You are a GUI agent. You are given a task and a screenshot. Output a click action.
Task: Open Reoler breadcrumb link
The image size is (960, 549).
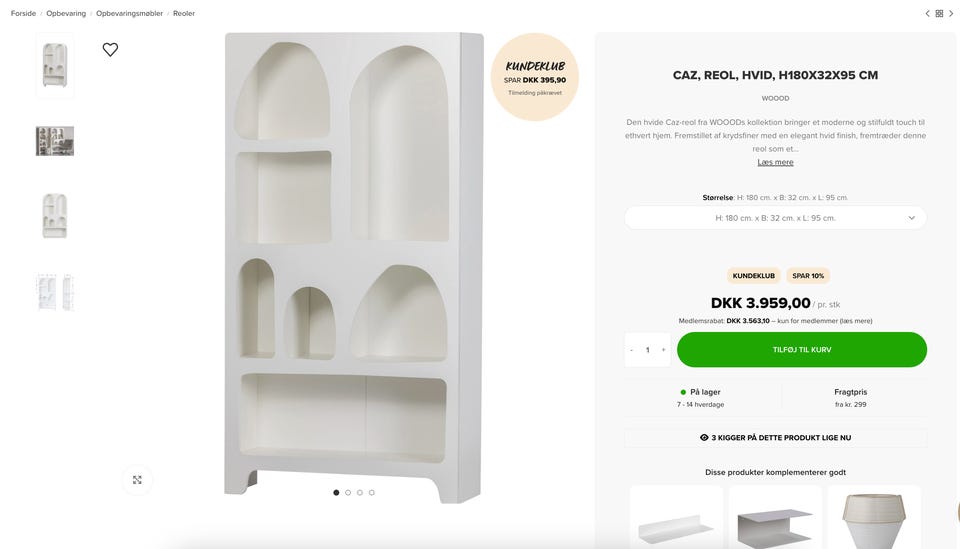184,13
